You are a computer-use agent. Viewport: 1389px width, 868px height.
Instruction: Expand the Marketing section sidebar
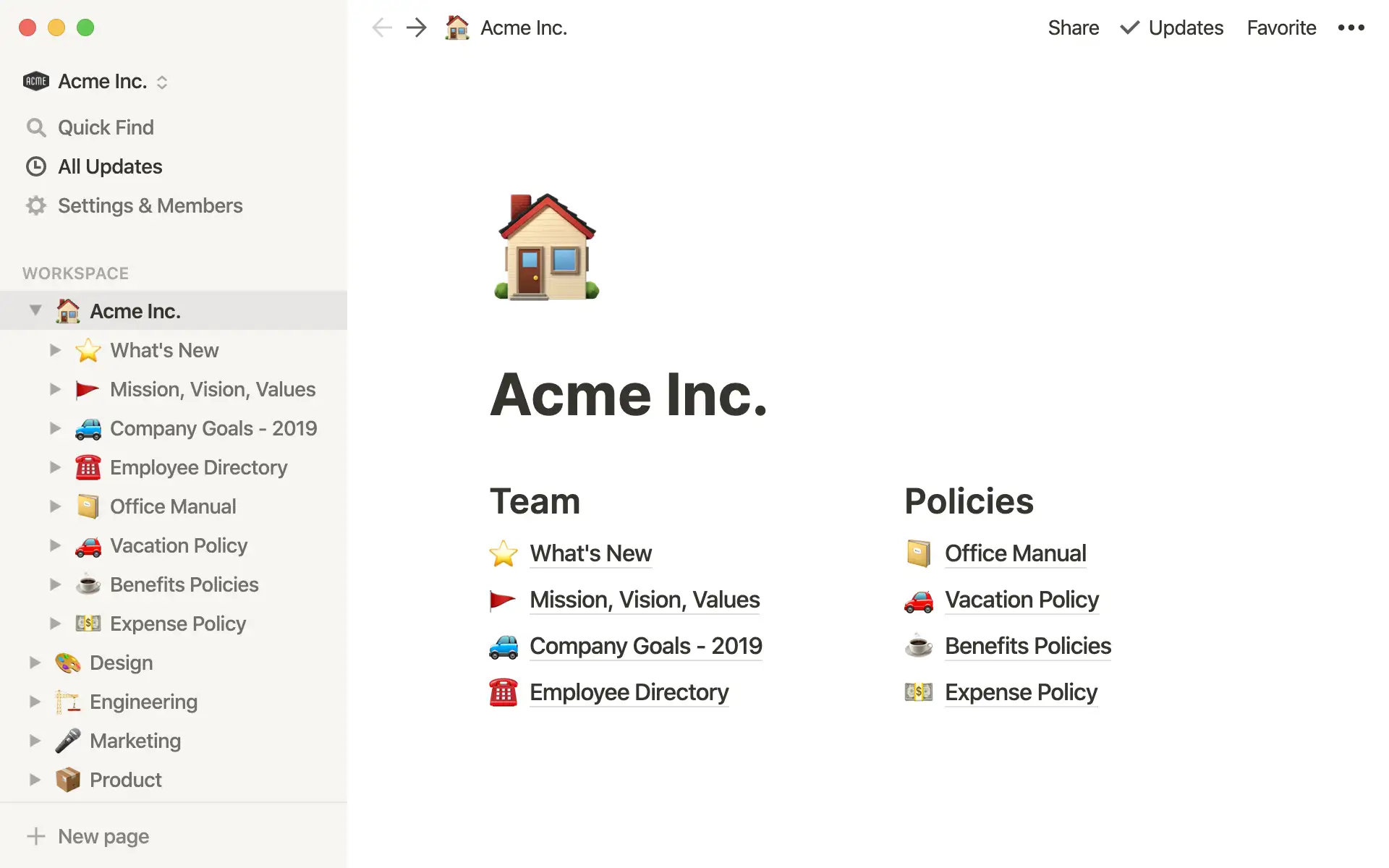pos(34,740)
